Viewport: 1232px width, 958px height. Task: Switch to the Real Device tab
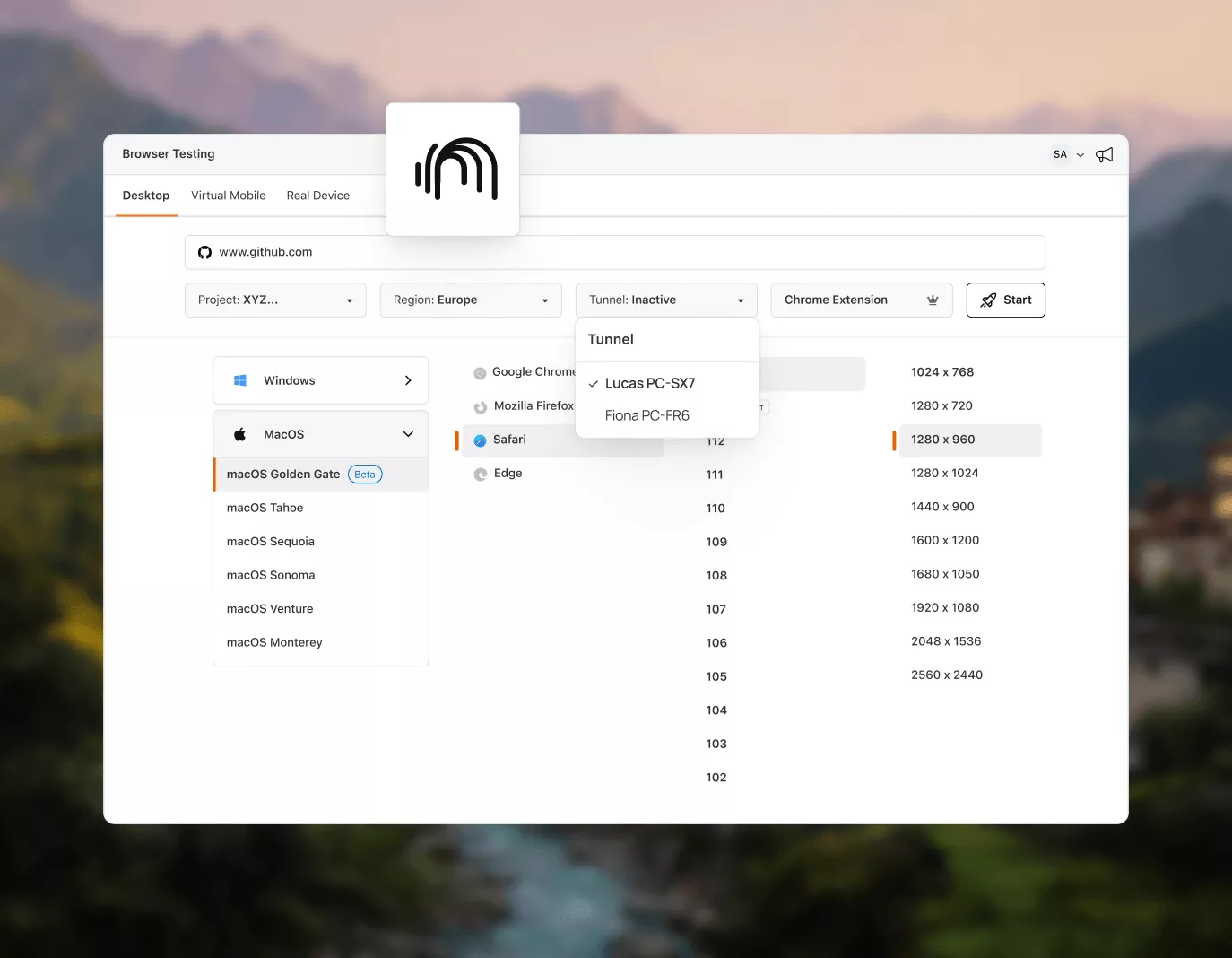point(318,196)
